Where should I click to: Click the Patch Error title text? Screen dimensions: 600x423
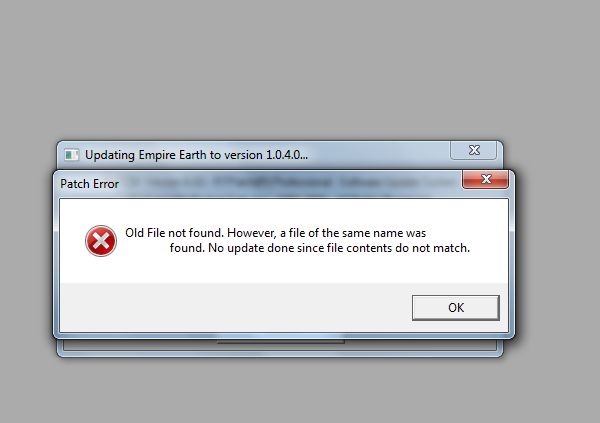pos(90,184)
